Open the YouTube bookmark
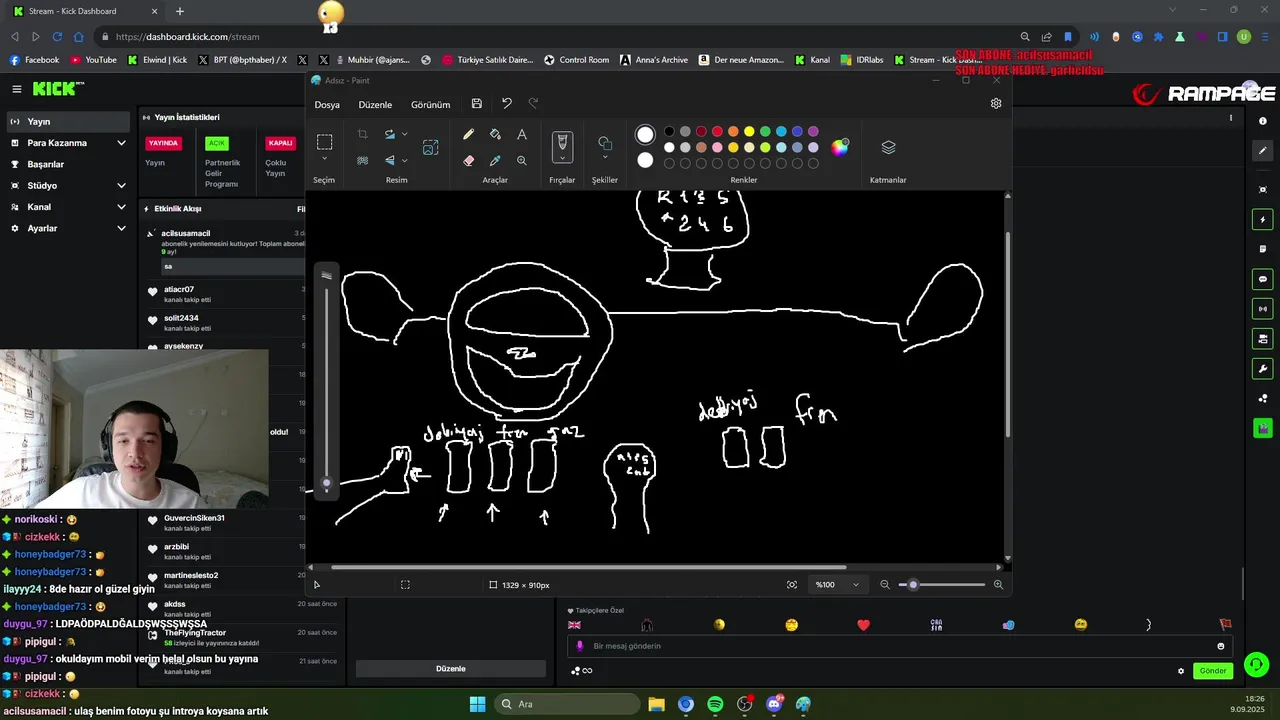This screenshot has height=720, width=1280. 93,60
